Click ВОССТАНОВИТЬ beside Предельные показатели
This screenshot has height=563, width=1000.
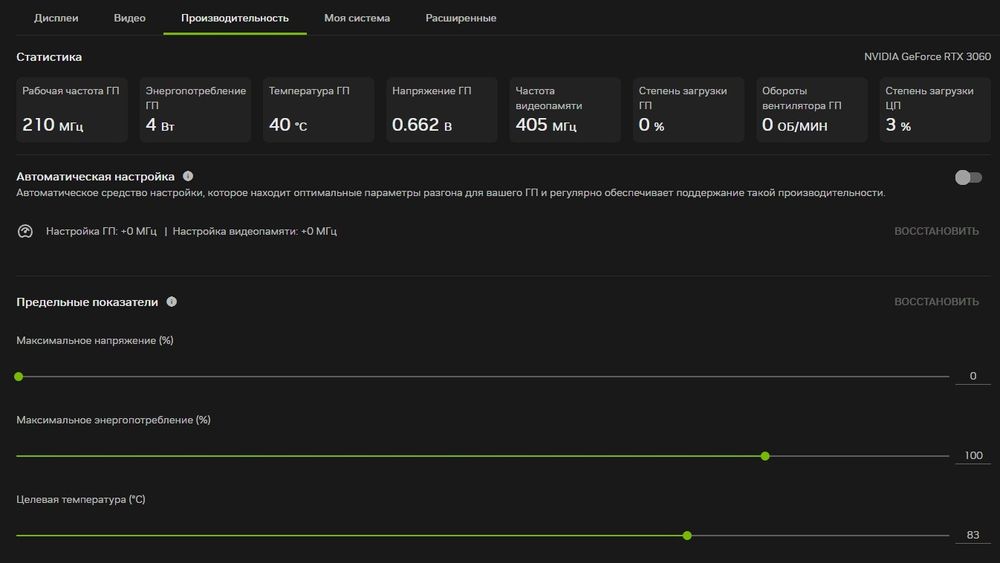click(x=936, y=302)
